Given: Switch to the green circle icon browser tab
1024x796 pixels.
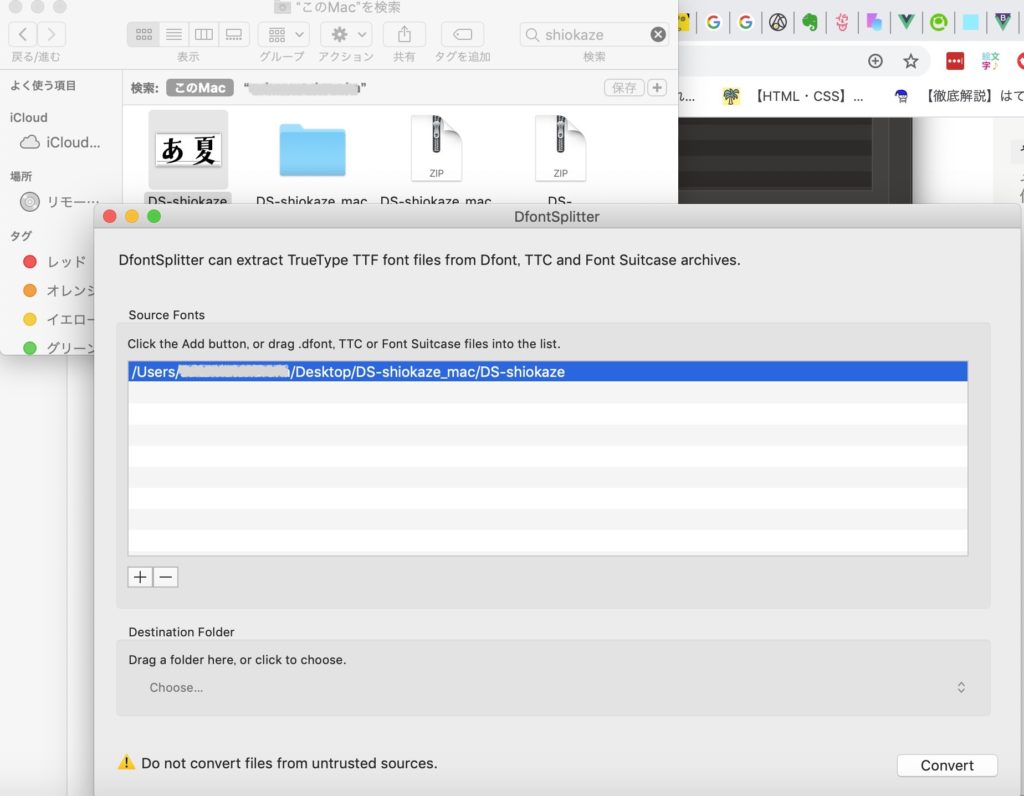Looking at the screenshot, I should (938, 23).
